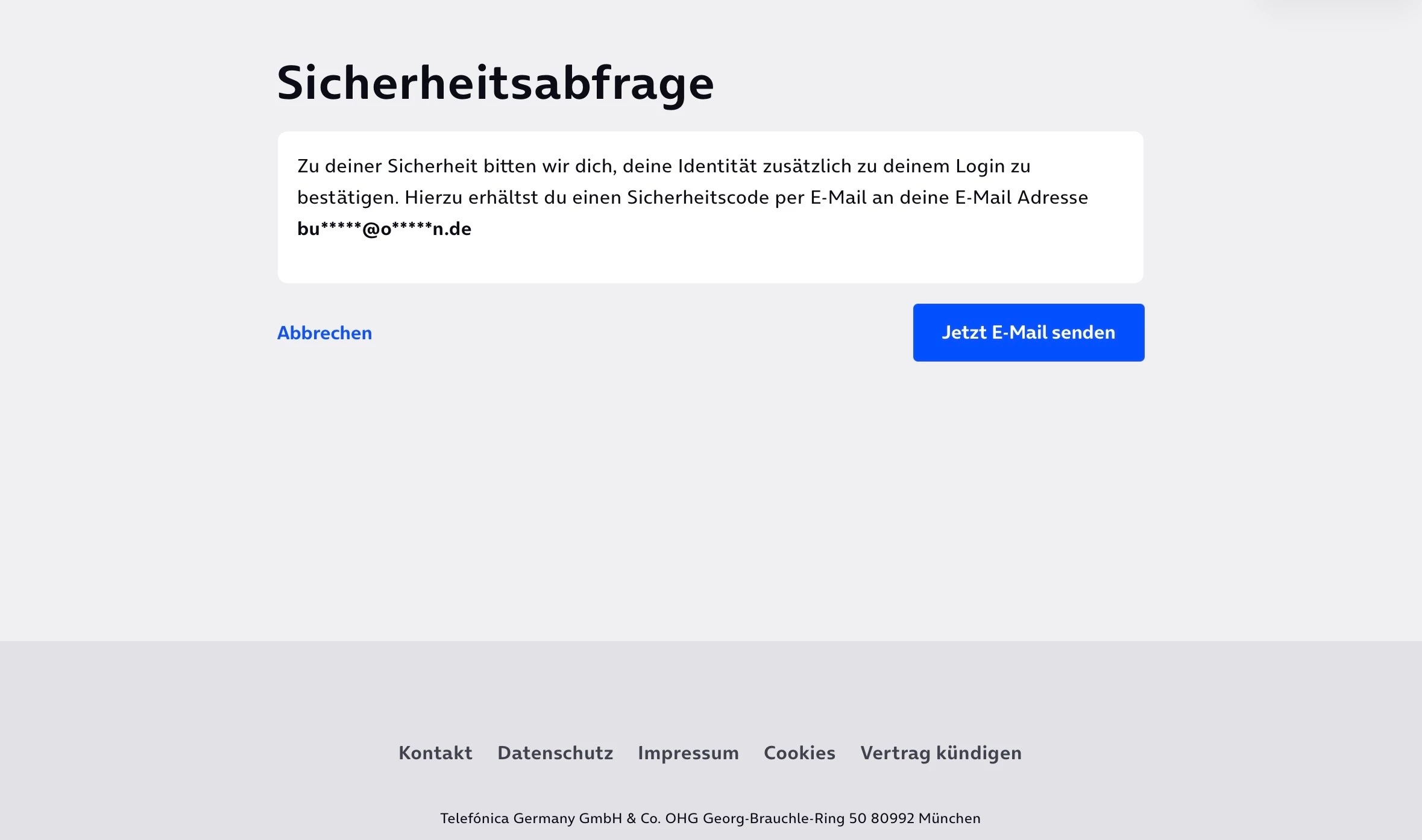Click the E-Mail Adresse phrase in the text
1422x840 pixels.
click(x=1021, y=198)
